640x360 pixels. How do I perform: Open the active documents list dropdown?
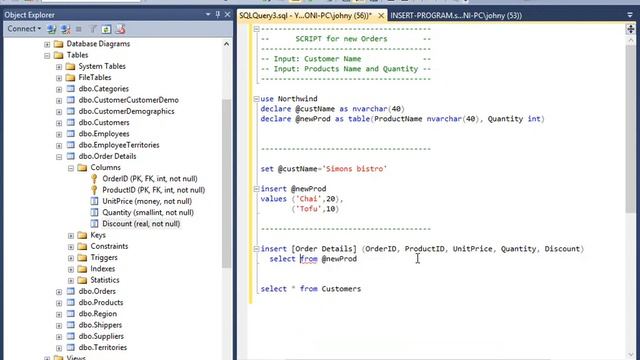pyautogui.click(x=630, y=15)
